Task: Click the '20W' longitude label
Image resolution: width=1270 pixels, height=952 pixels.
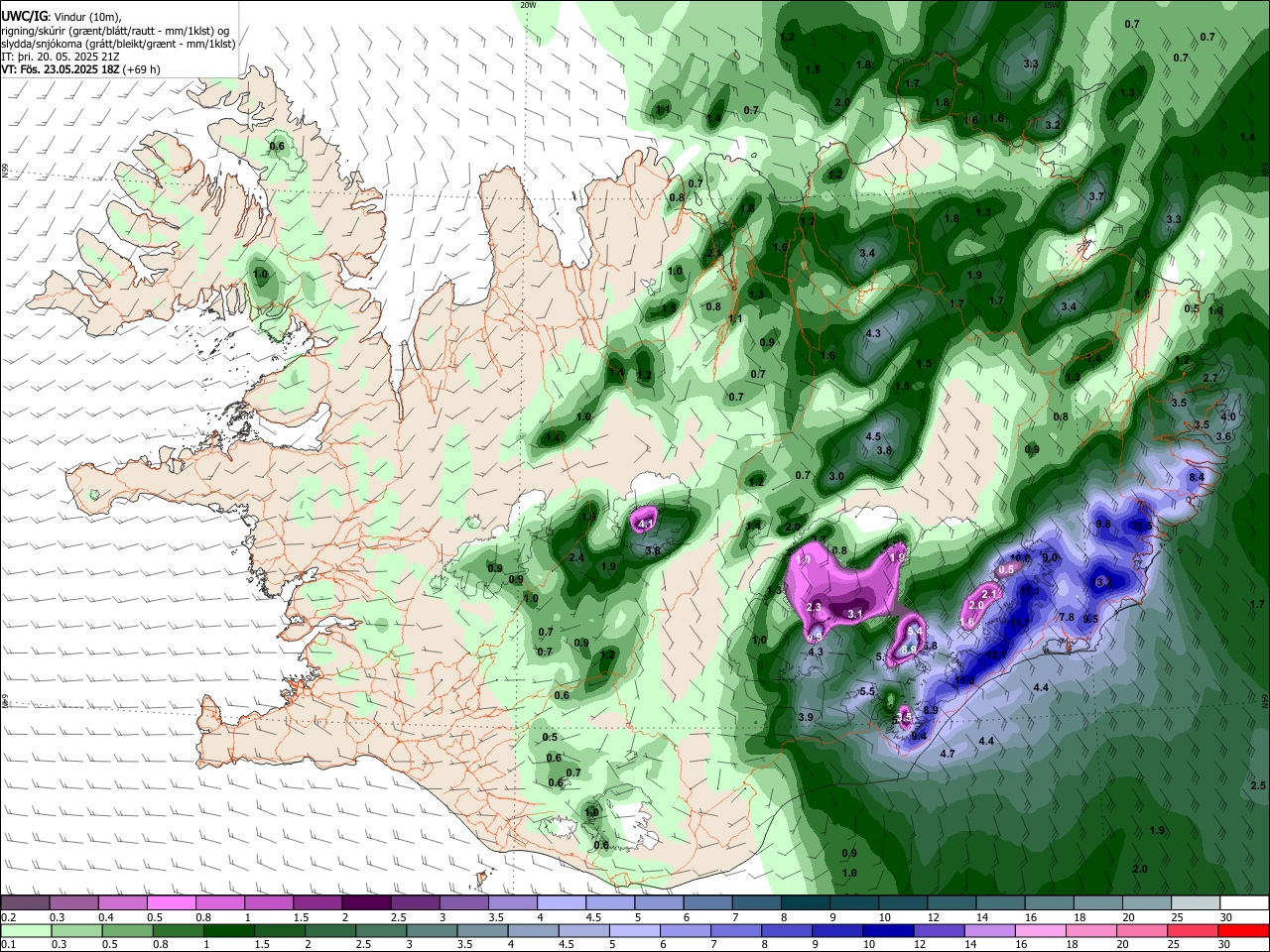Action: (x=528, y=5)
